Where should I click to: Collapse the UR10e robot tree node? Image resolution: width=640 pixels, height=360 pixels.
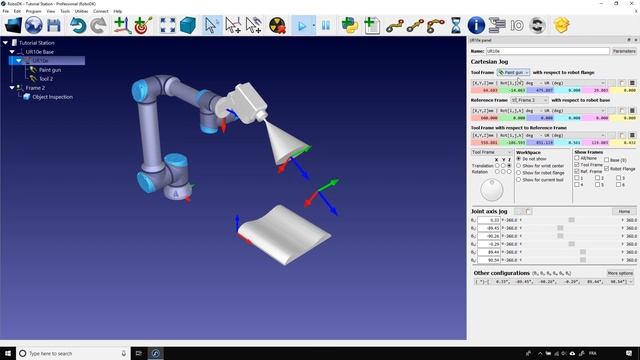coord(19,61)
